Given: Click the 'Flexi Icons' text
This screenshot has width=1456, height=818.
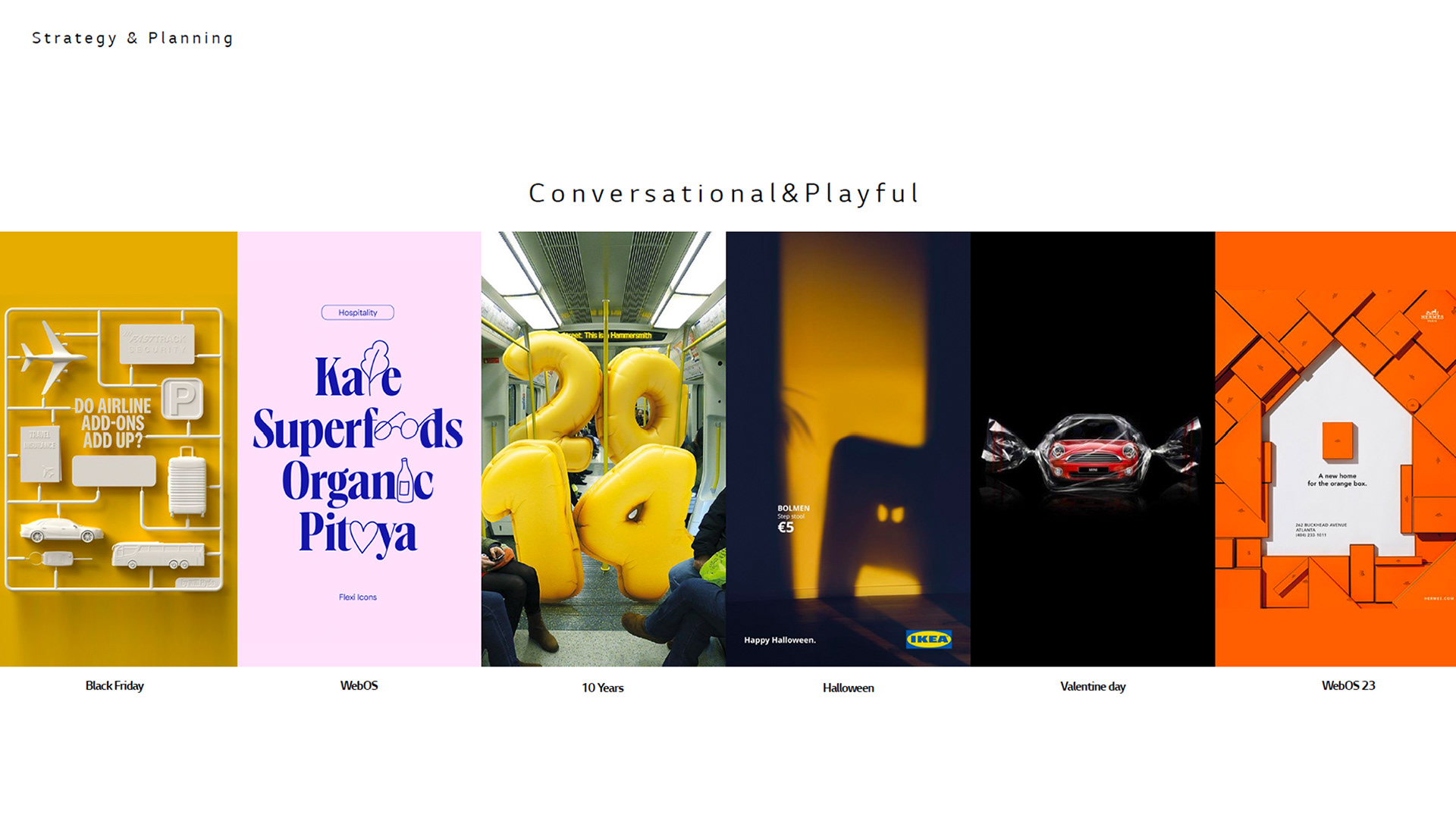Looking at the screenshot, I should [x=358, y=597].
